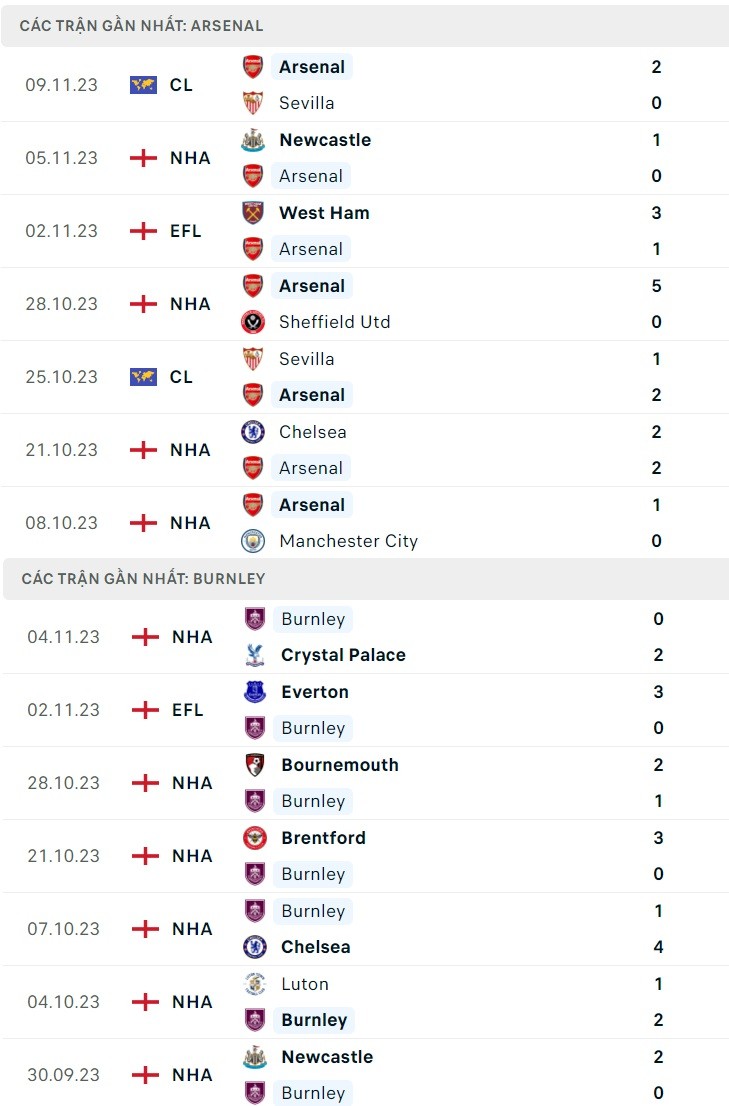Viewport: 729px width, 1106px height.
Task: Click the EFL label on Everton match
Action: tap(187, 710)
